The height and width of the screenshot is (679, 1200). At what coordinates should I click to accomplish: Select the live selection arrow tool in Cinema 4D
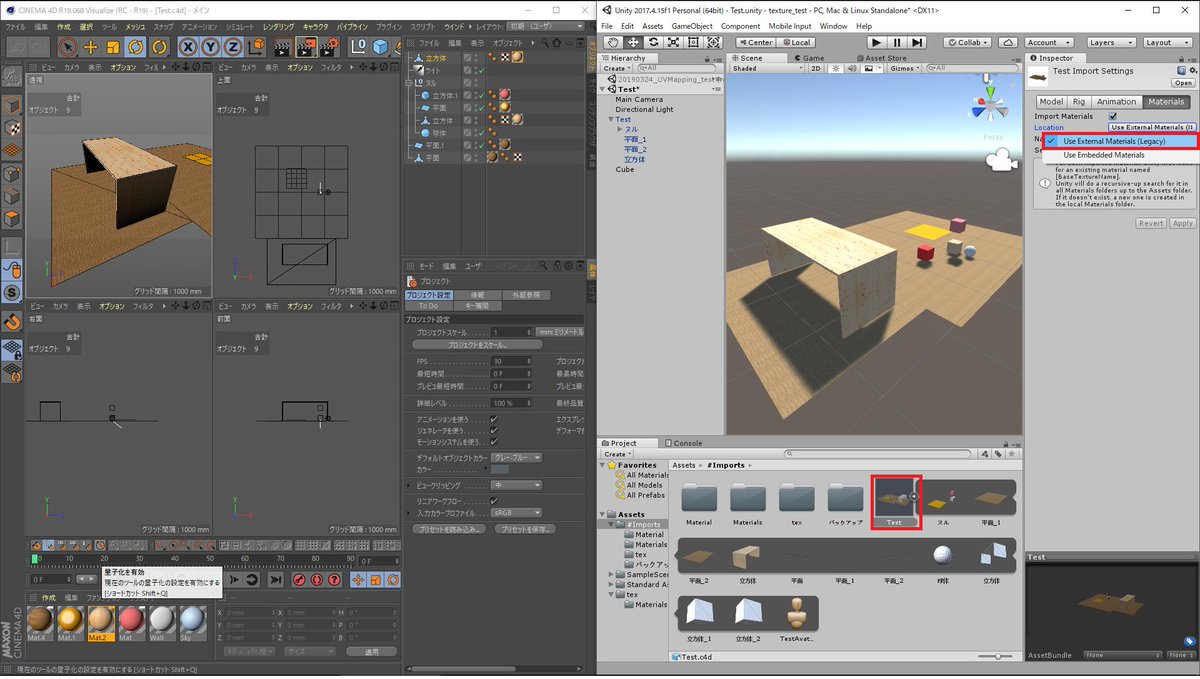(67, 46)
